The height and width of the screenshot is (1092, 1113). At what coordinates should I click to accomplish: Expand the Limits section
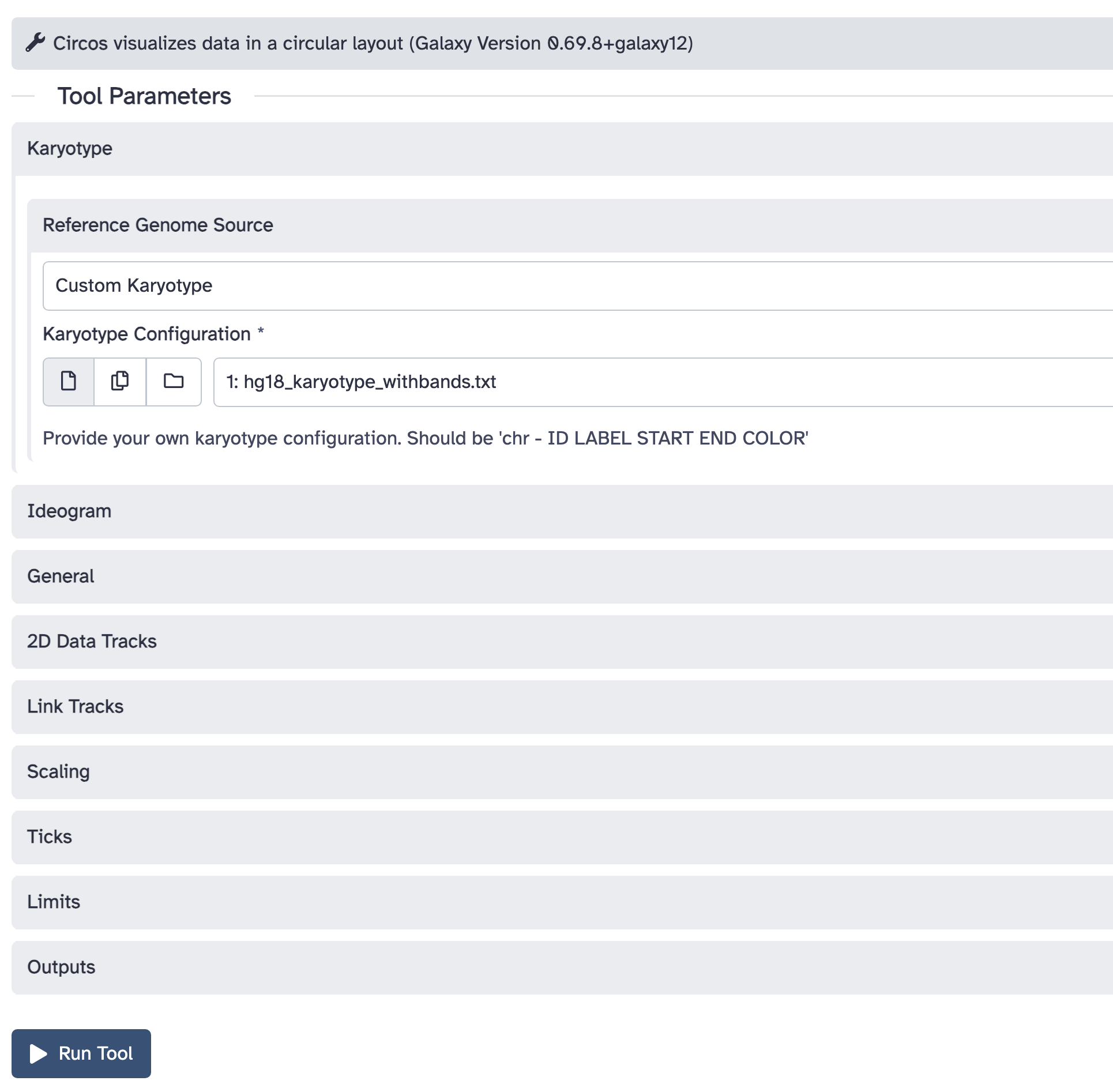click(562, 902)
